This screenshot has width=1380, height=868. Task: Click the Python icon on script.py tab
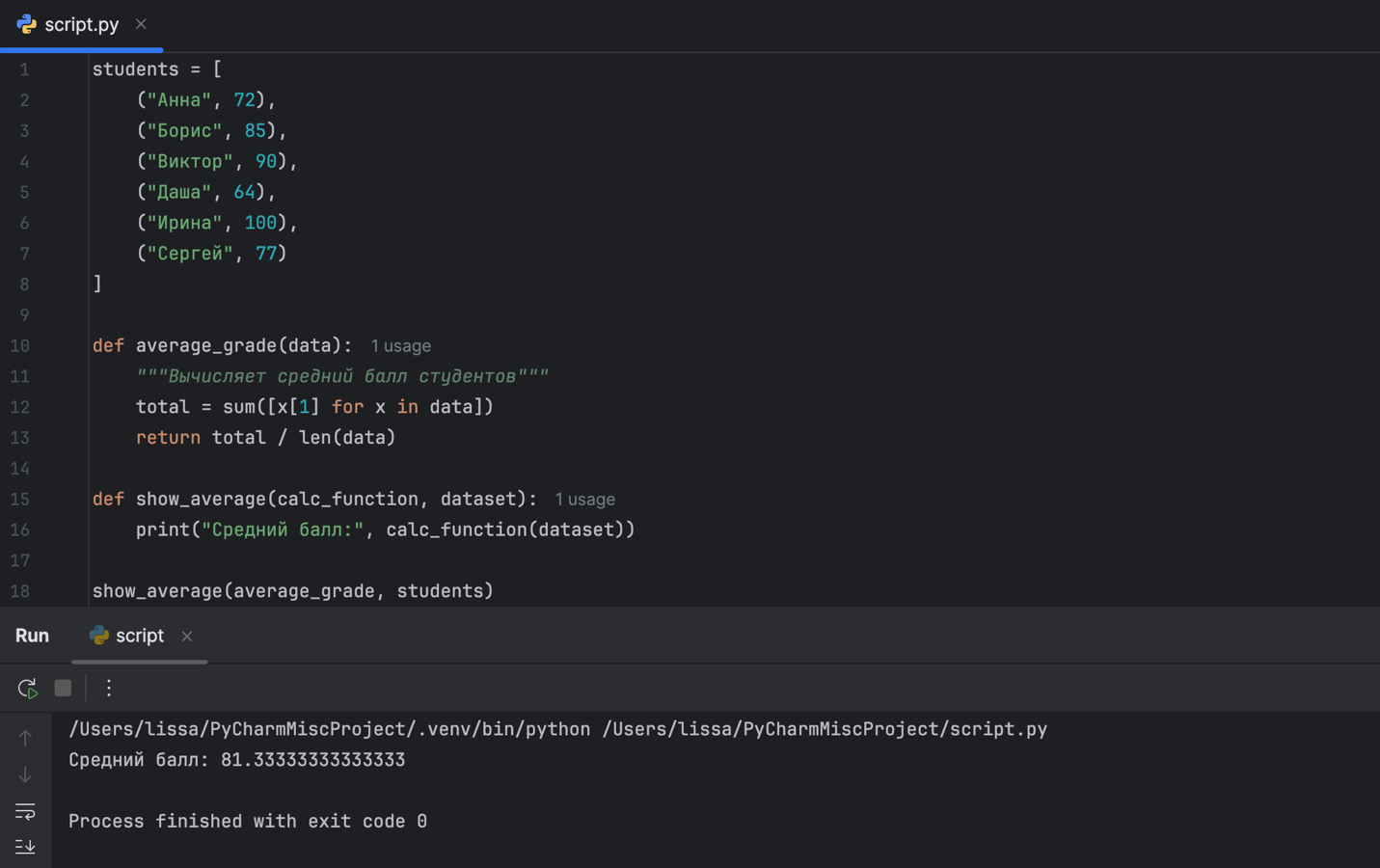(x=26, y=24)
